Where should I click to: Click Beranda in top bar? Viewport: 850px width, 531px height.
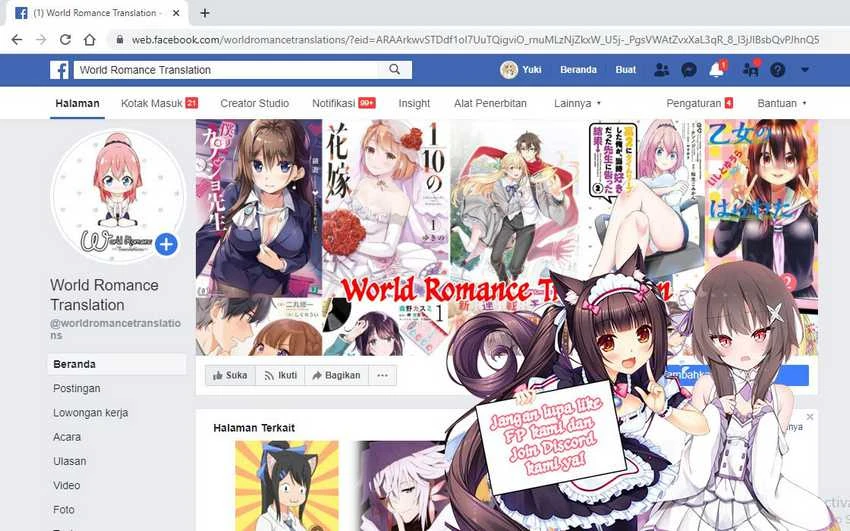578,70
